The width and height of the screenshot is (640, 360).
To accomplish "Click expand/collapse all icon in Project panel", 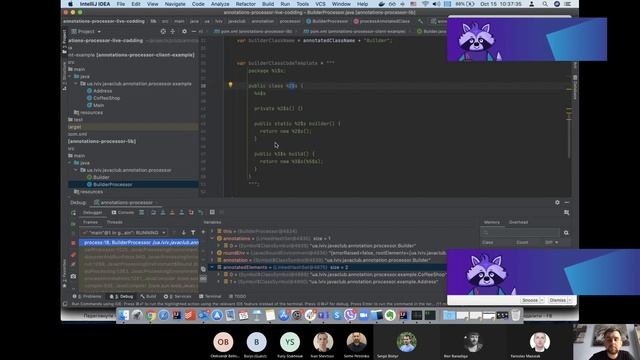I will click(173, 31).
